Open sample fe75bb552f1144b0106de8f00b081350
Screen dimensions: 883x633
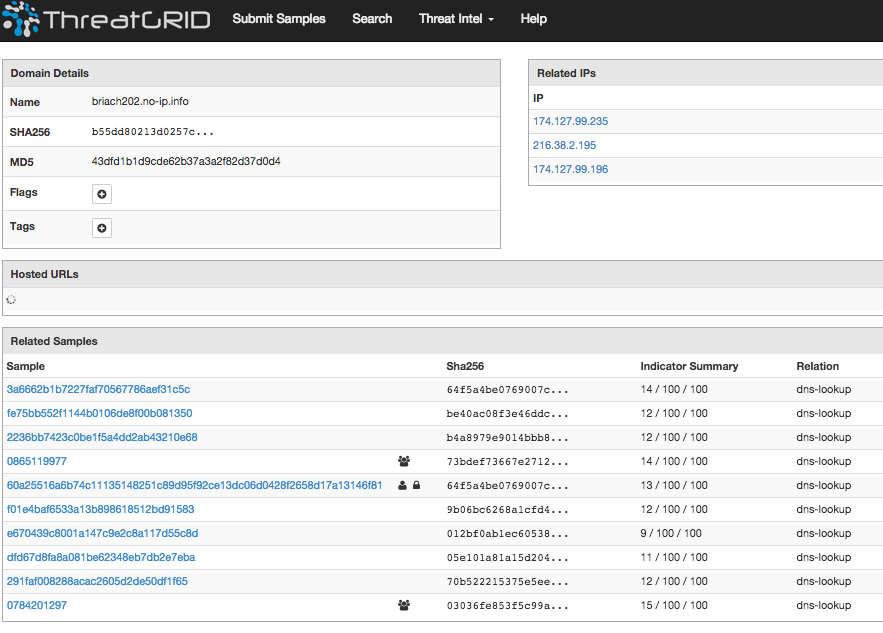tap(99, 413)
